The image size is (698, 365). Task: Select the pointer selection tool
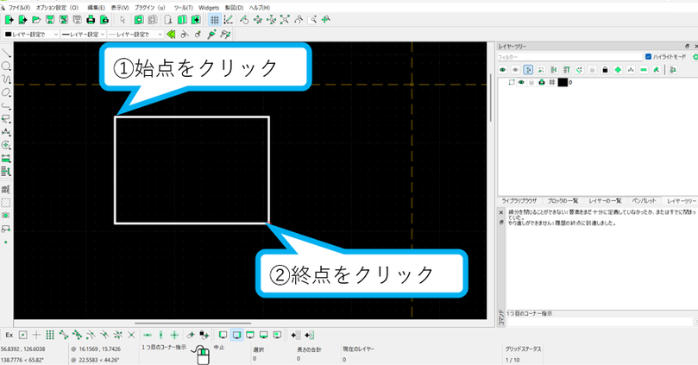(123, 20)
